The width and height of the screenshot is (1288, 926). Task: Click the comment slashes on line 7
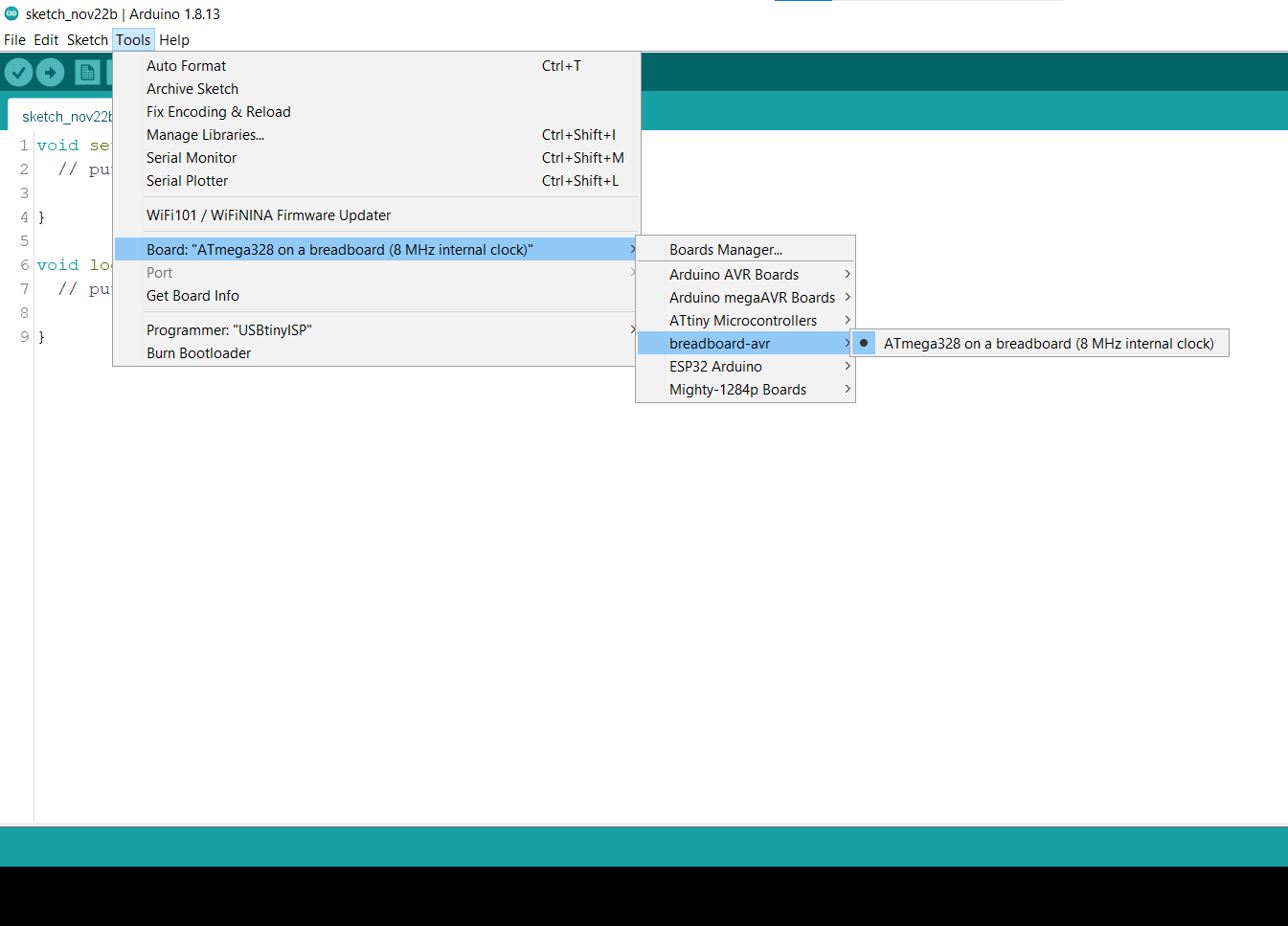pyautogui.click(x=67, y=289)
